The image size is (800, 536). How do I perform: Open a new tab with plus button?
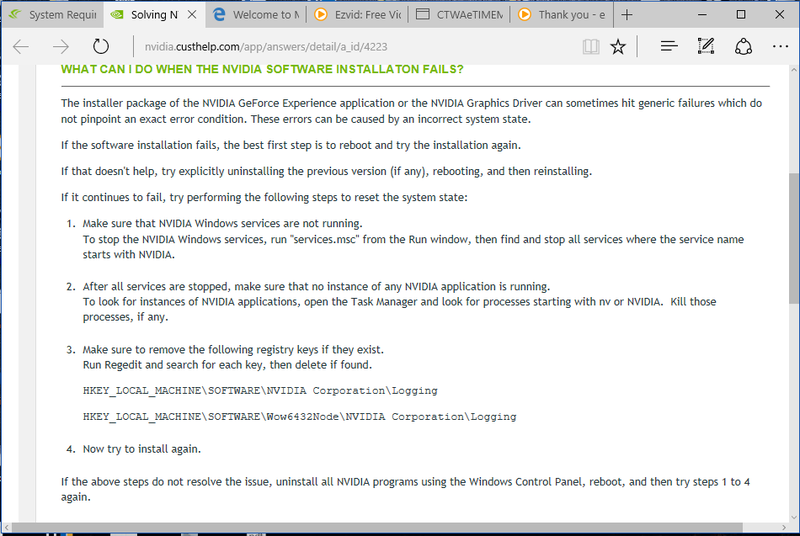(x=627, y=15)
